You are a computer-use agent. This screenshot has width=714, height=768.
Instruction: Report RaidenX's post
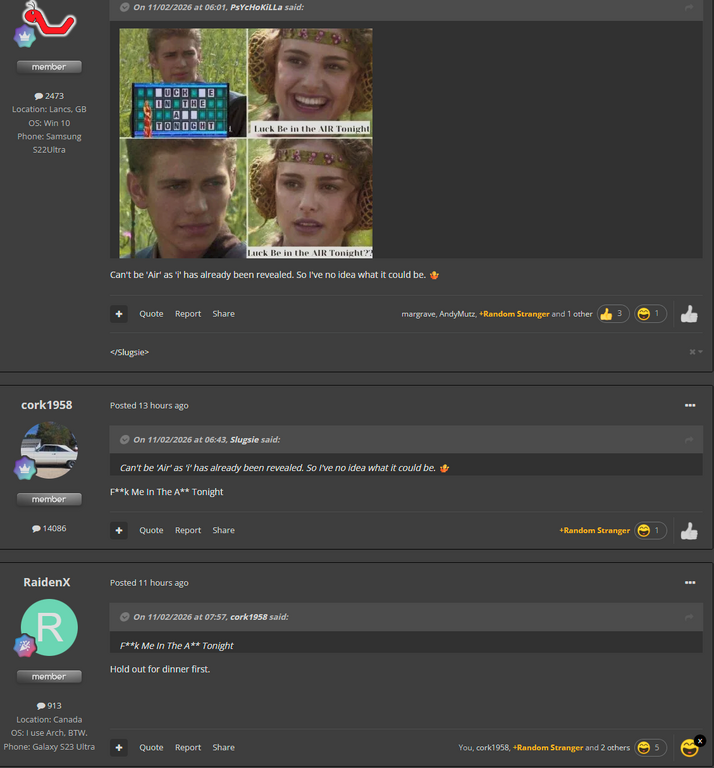coord(188,748)
